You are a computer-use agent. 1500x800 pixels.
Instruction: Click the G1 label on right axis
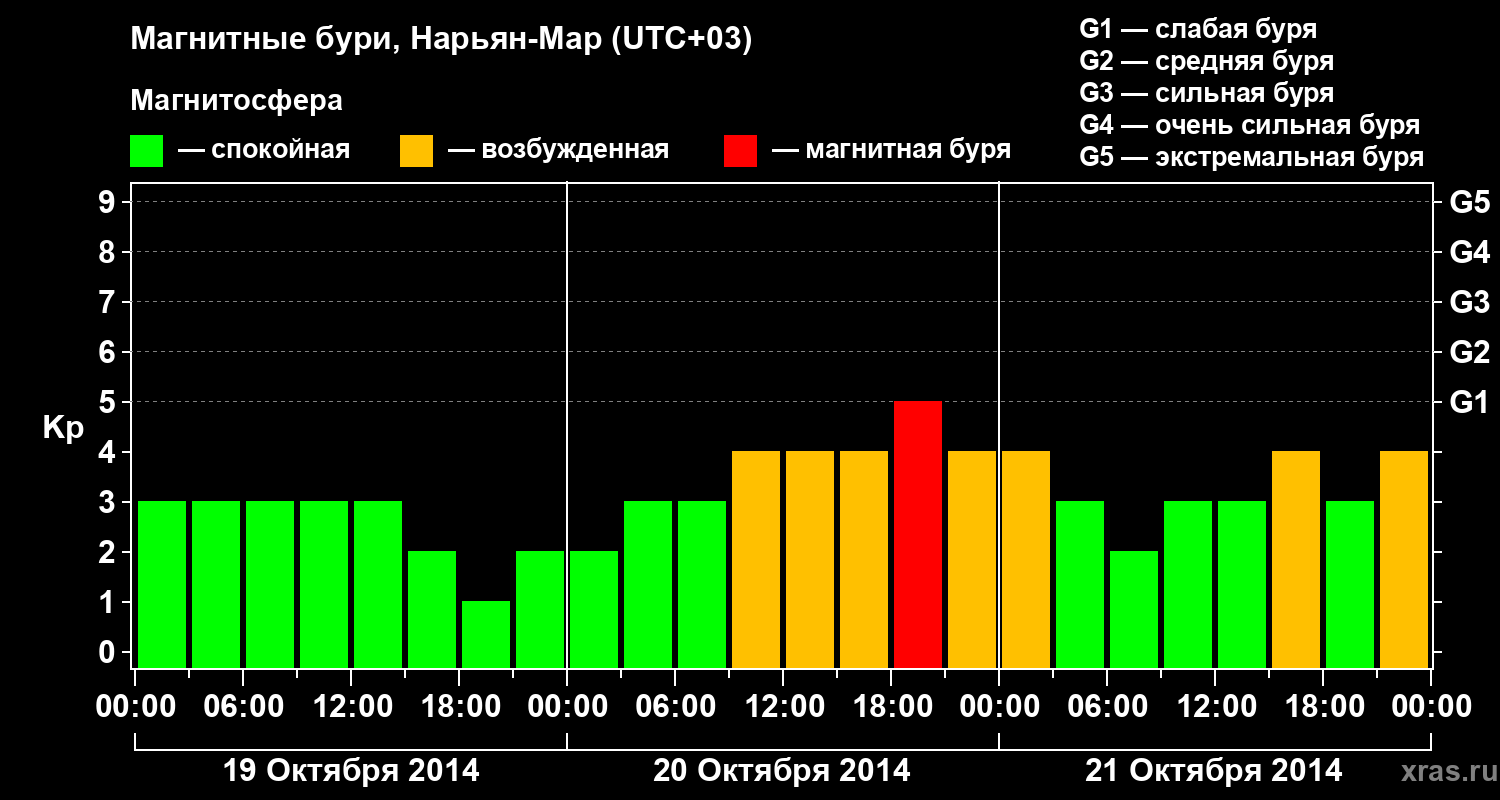pyautogui.click(x=1470, y=402)
